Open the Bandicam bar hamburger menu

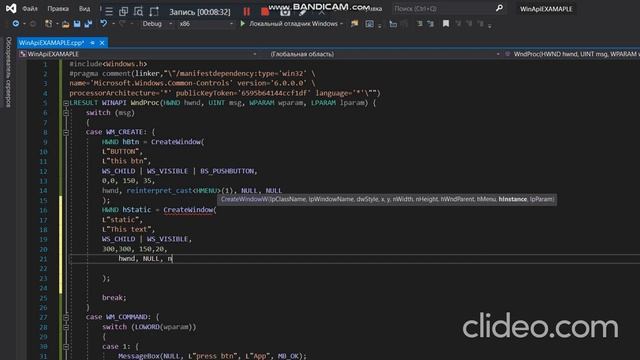point(109,12)
